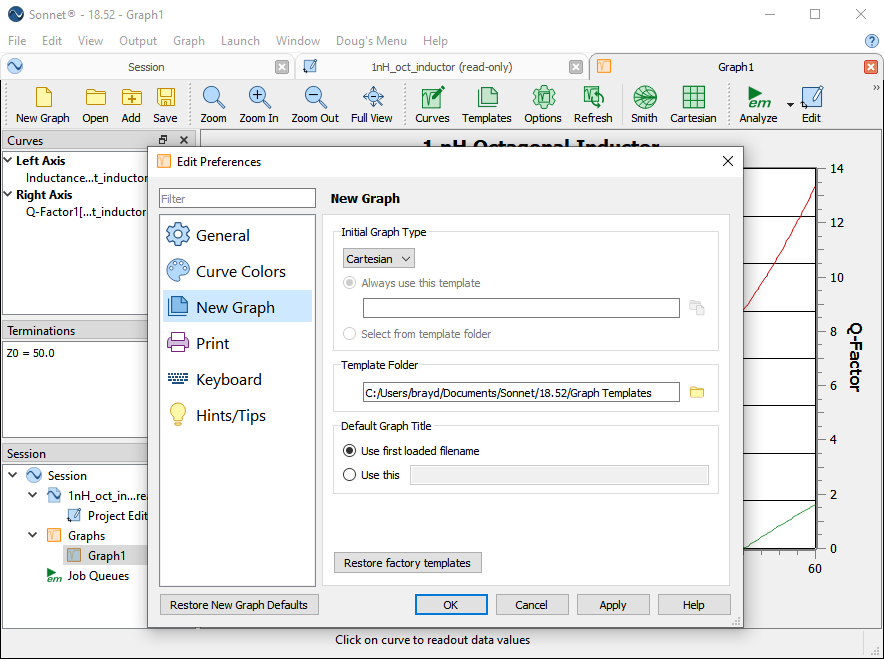Switch to Cartesian graph view
This screenshot has width=884, height=659.
693,105
